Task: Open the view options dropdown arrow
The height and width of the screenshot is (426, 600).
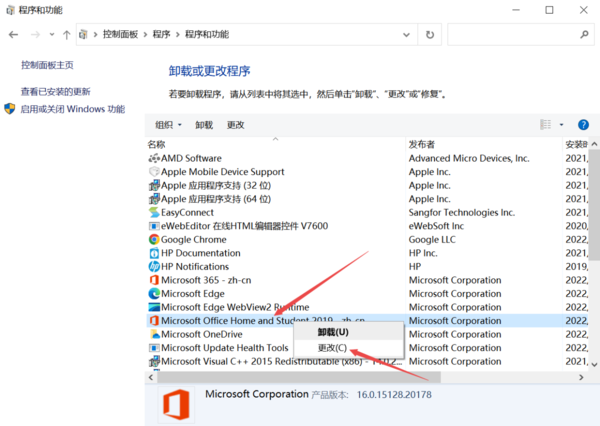Action: click(x=561, y=125)
